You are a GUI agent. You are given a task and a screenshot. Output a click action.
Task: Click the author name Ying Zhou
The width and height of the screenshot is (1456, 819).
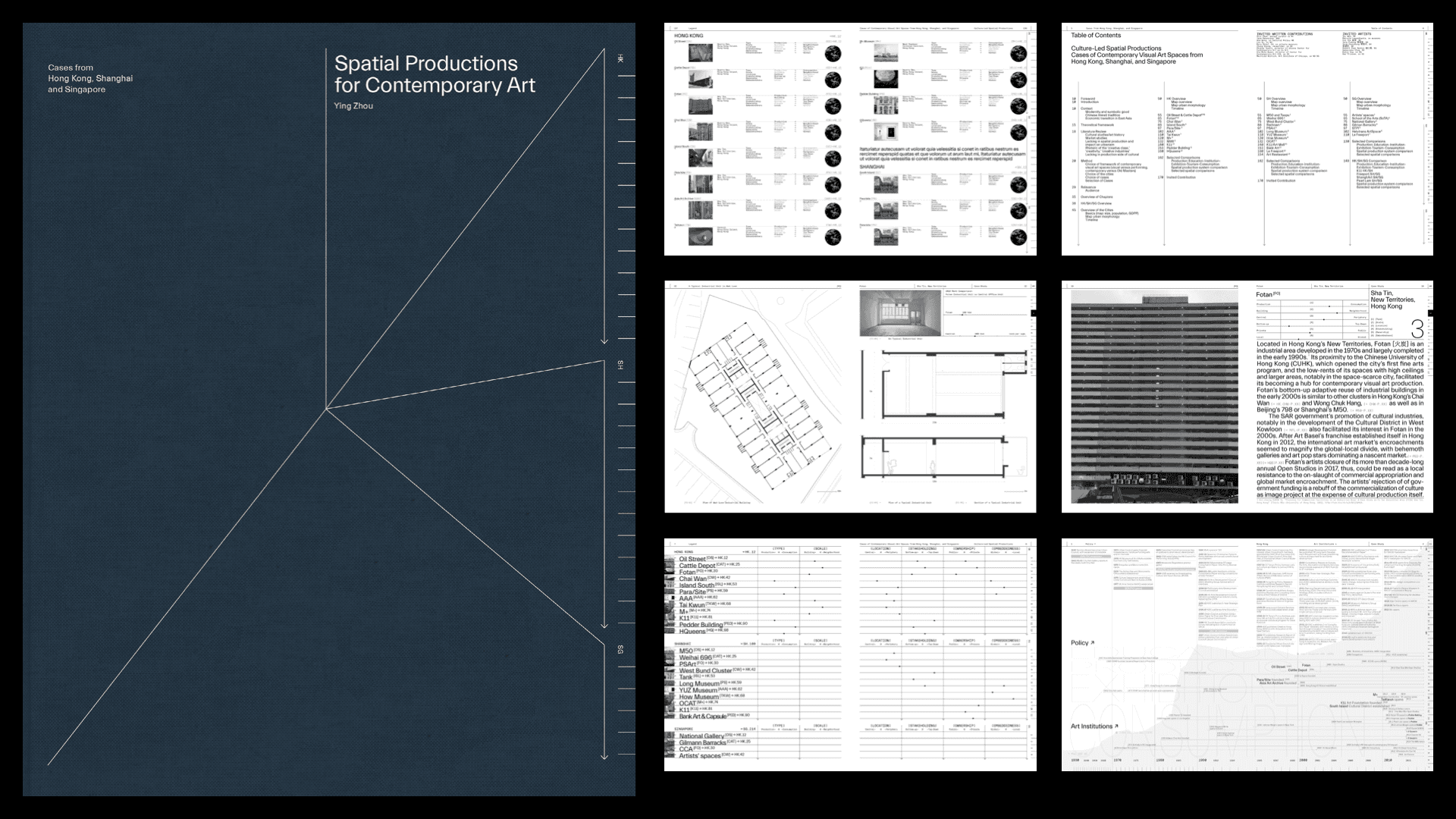tap(353, 106)
